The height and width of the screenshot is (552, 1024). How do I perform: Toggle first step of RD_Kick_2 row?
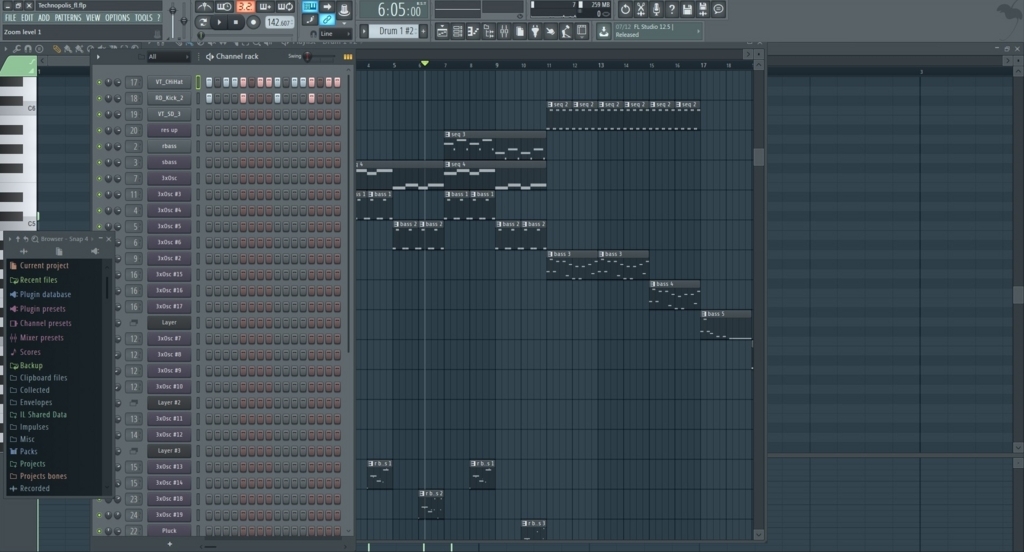click(x=209, y=99)
